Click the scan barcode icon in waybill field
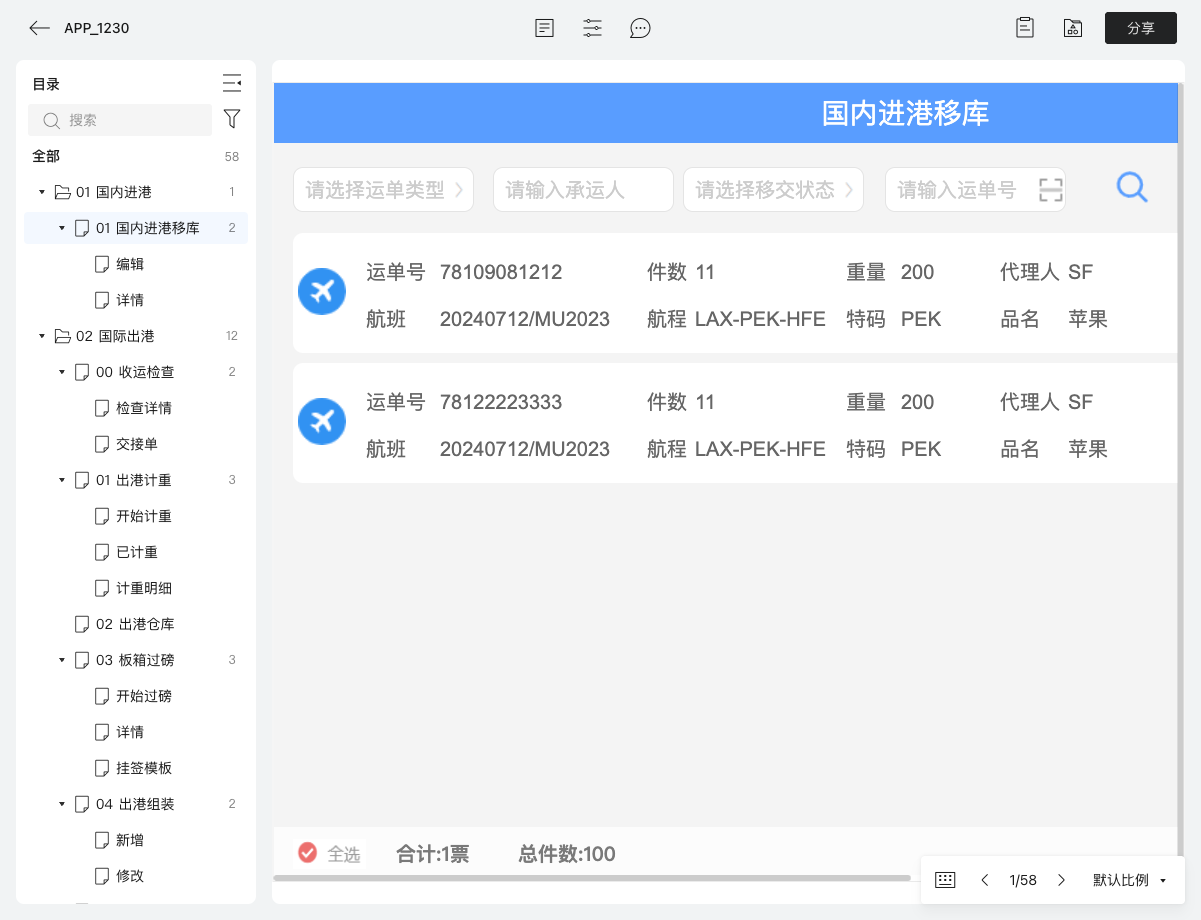This screenshot has width=1201, height=920. (x=1050, y=190)
